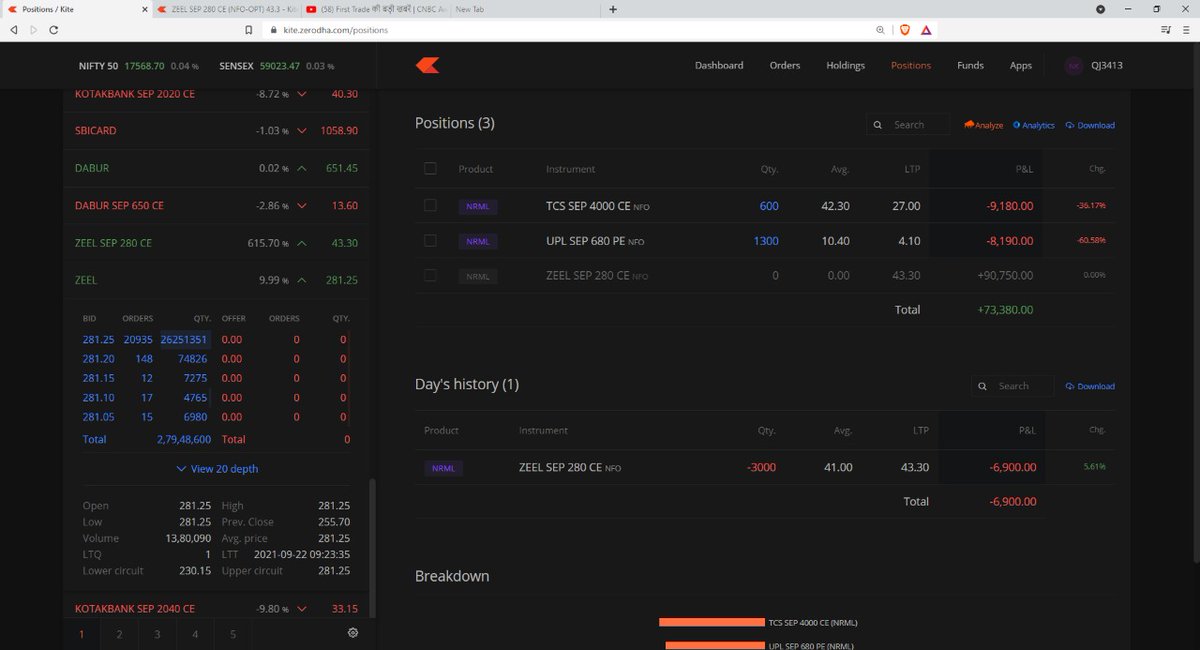The height and width of the screenshot is (650, 1200).
Task: Open a new browser tab with plus
Action: [612, 9]
